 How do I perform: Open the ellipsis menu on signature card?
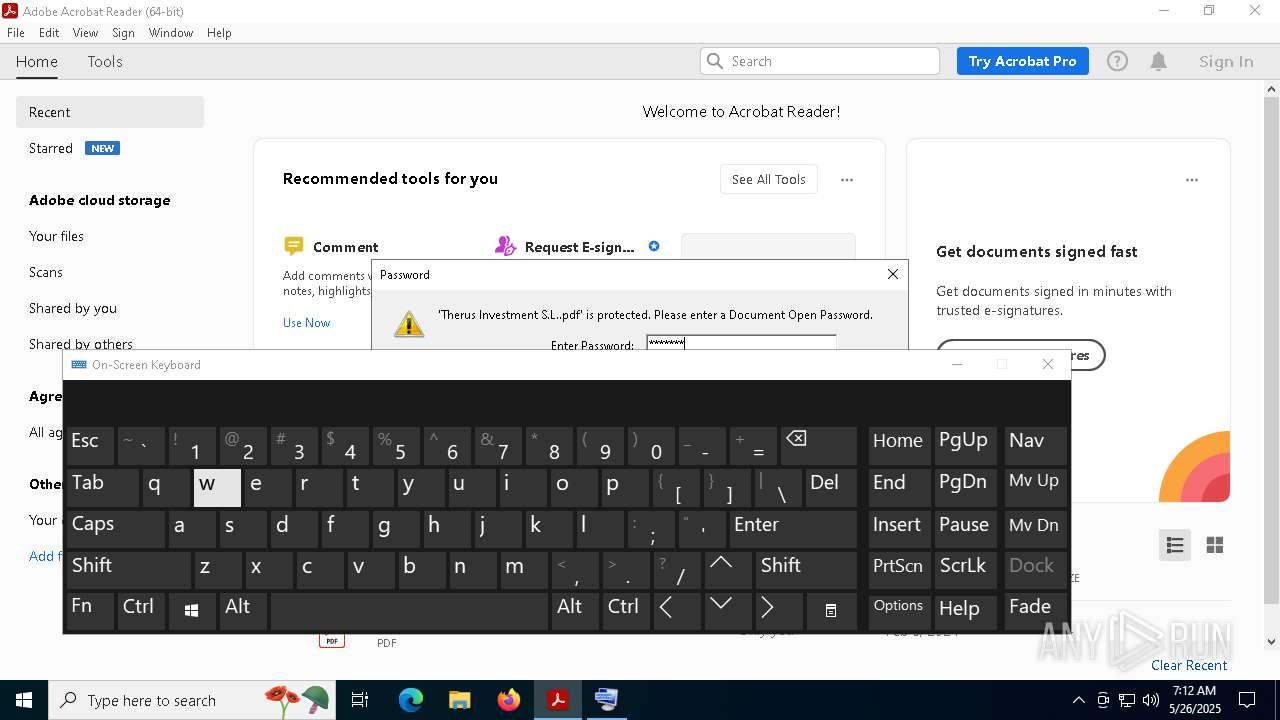point(1191,180)
